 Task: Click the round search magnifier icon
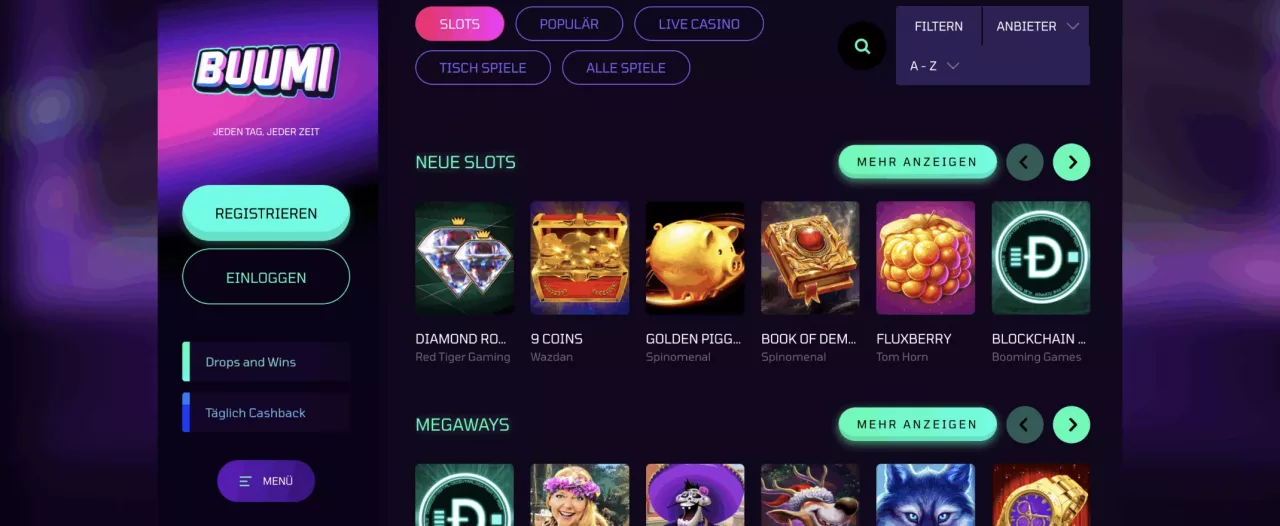tap(862, 46)
